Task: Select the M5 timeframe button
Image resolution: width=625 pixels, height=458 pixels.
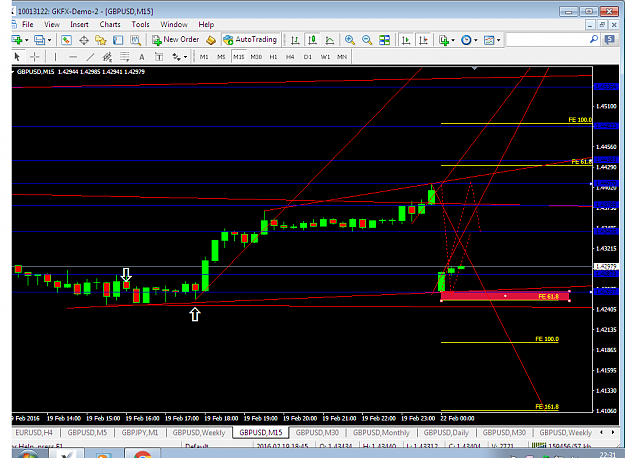Action: [221, 57]
